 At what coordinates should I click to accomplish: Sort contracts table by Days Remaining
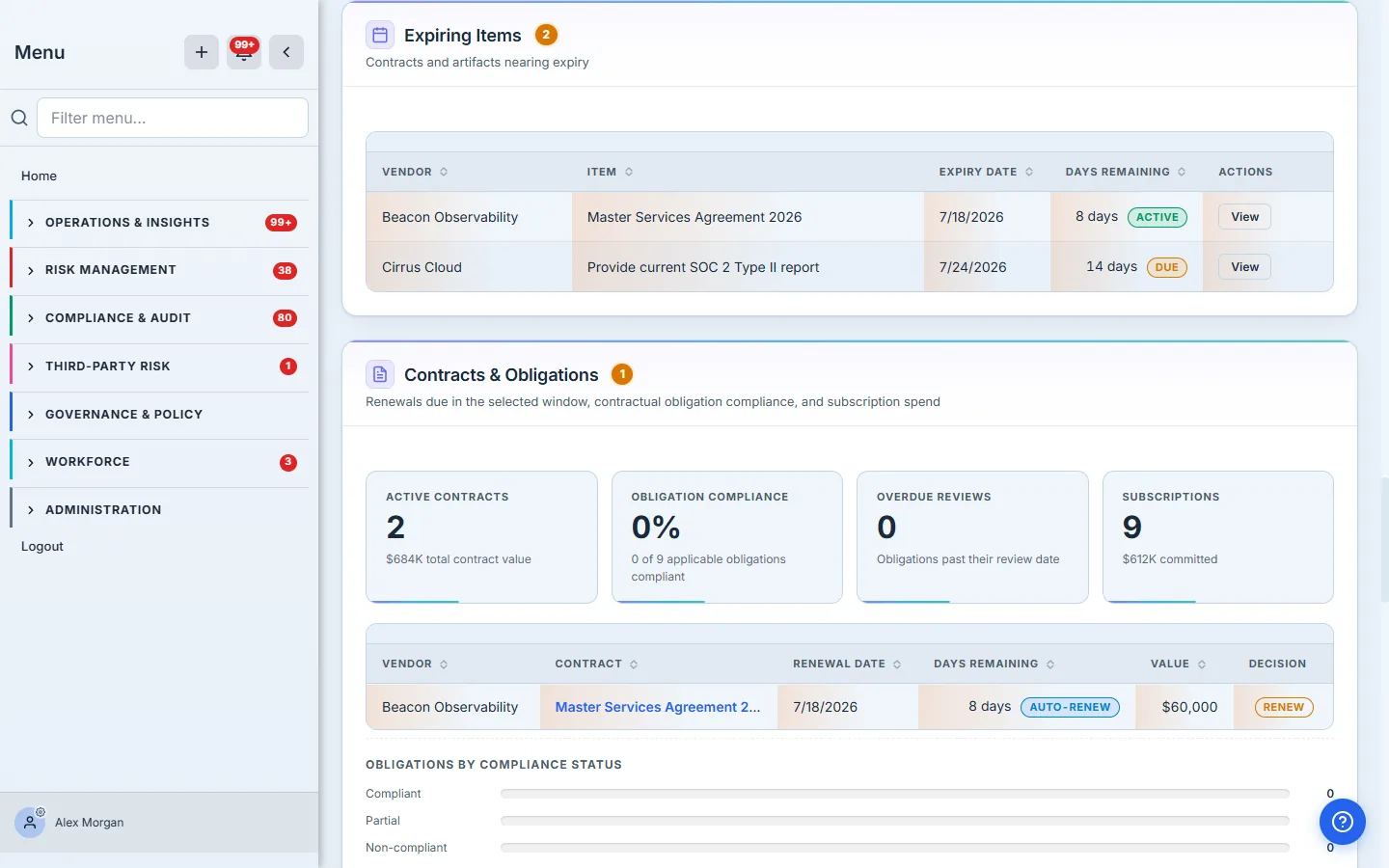pyautogui.click(x=994, y=664)
